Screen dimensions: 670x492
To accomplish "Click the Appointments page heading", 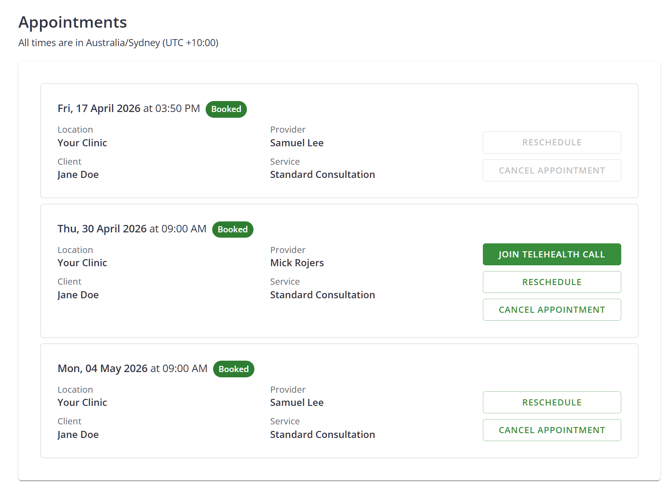I will point(72,22).
